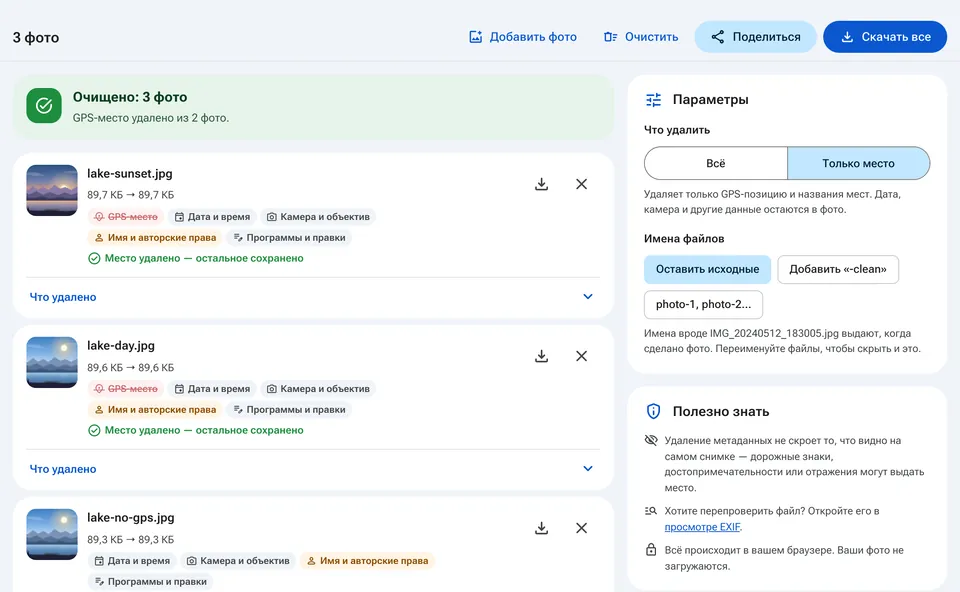Choose photo-1, photo-2... file naming
This screenshot has width=960, height=592.
(703, 304)
